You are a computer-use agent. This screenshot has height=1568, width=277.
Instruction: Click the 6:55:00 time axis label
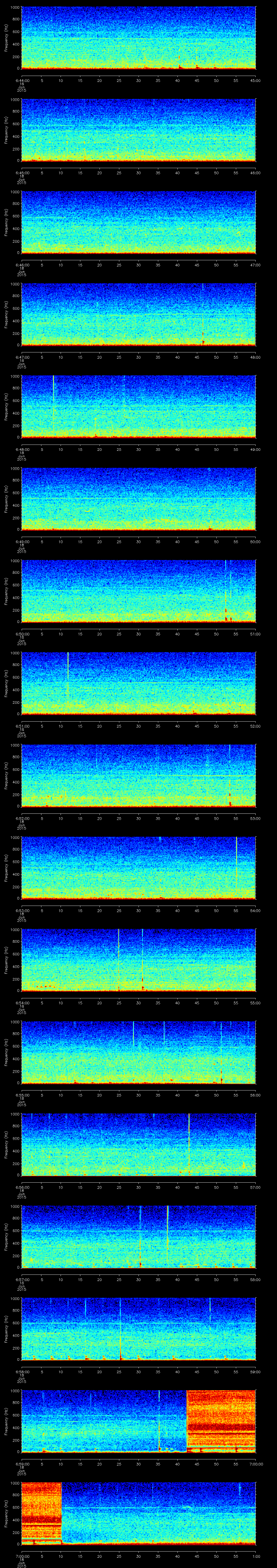(22, 1095)
